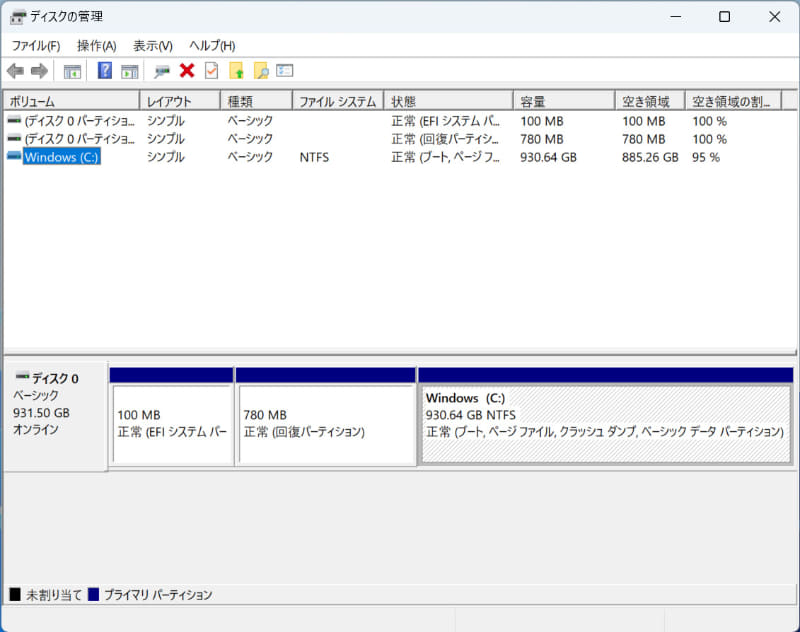Click the checkmark document toolbar icon
Image resolution: width=800 pixels, height=632 pixels.
pos(212,70)
